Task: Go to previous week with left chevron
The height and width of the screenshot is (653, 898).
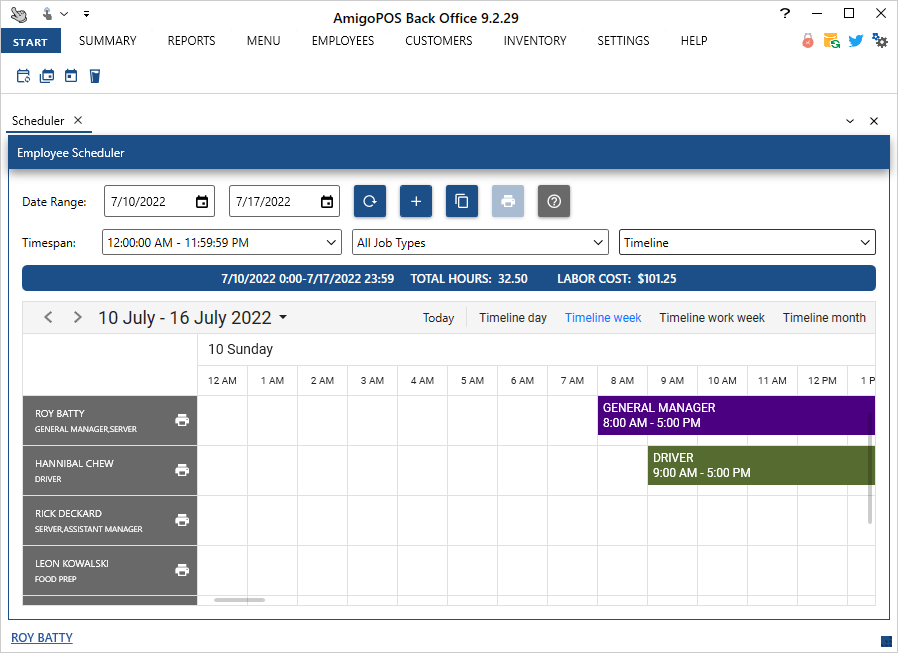Action: click(48, 318)
